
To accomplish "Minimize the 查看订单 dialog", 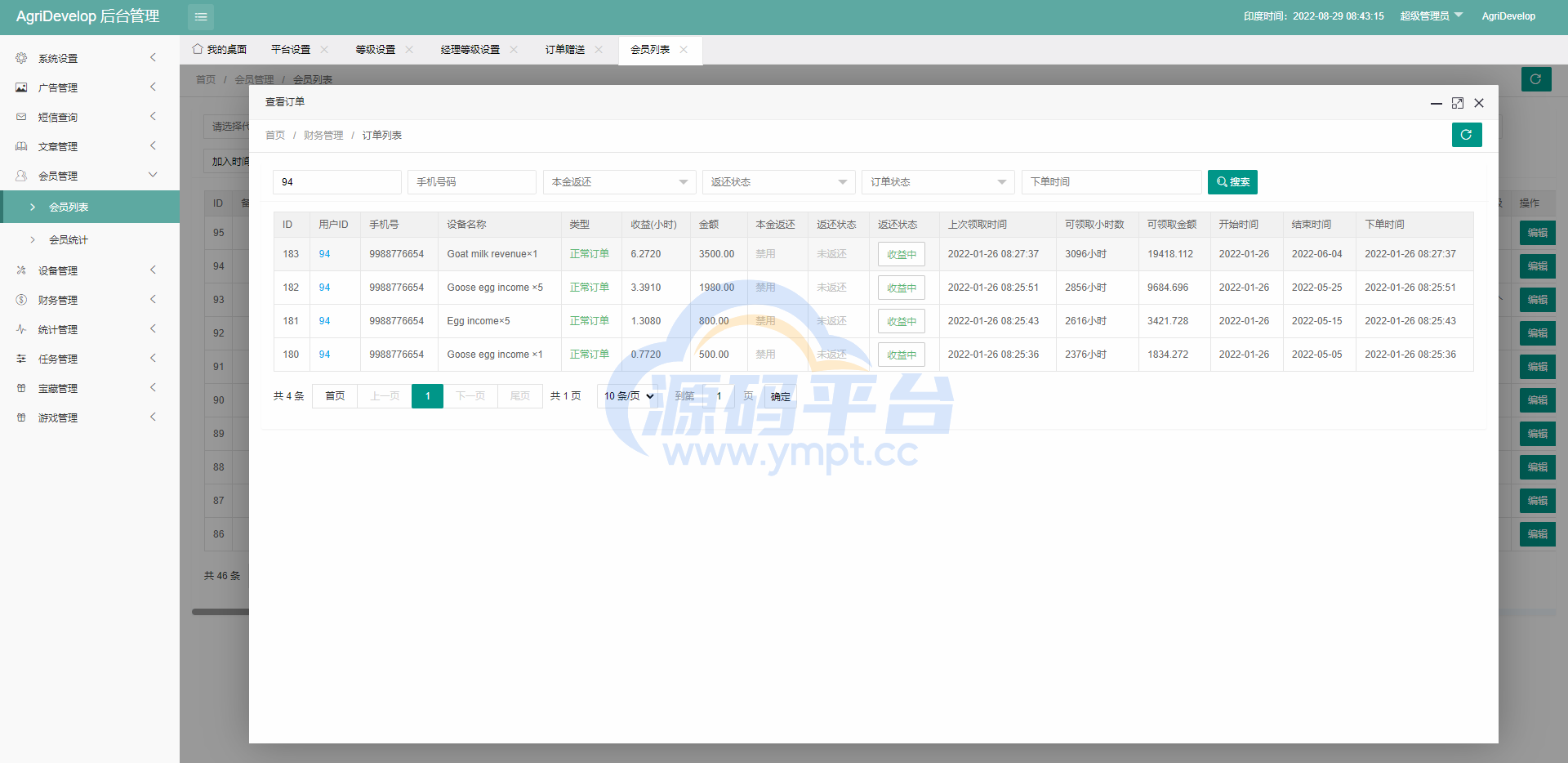I will pyautogui.click(x=1437, y=103).
